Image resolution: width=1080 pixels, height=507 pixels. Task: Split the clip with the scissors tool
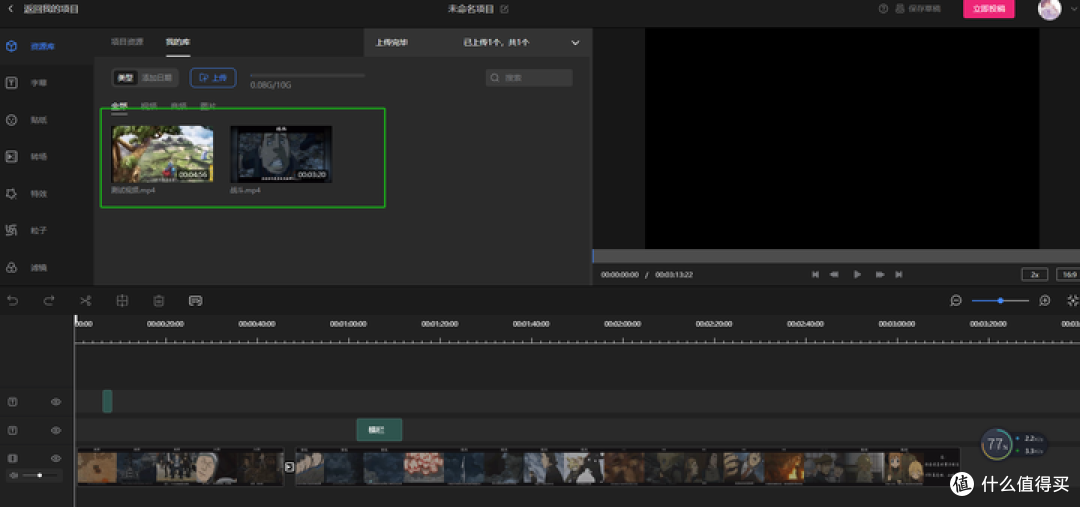click(85, 300)
